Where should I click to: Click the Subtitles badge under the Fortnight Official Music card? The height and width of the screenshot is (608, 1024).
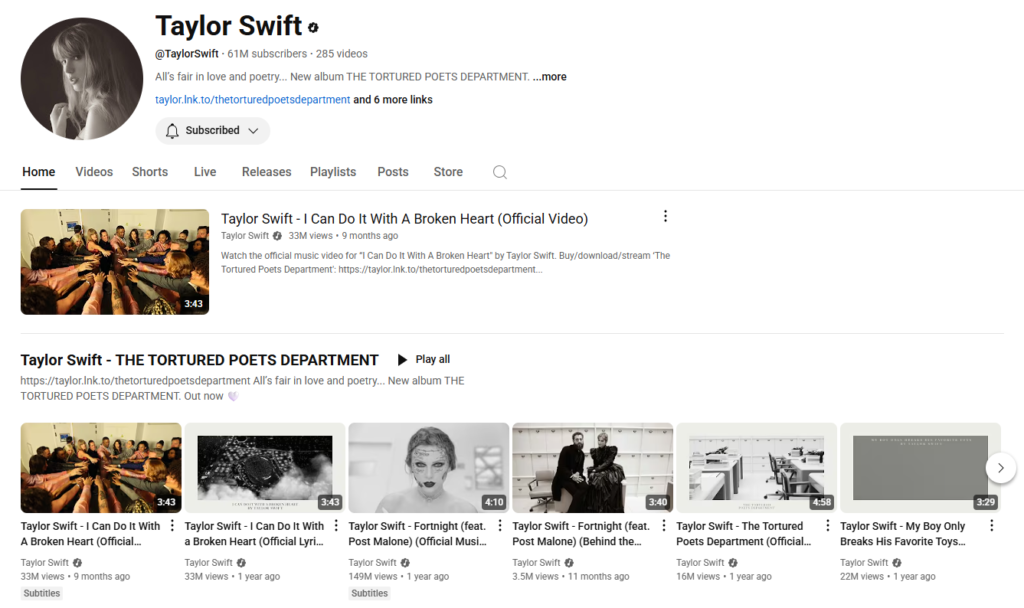tap(370, 593)
